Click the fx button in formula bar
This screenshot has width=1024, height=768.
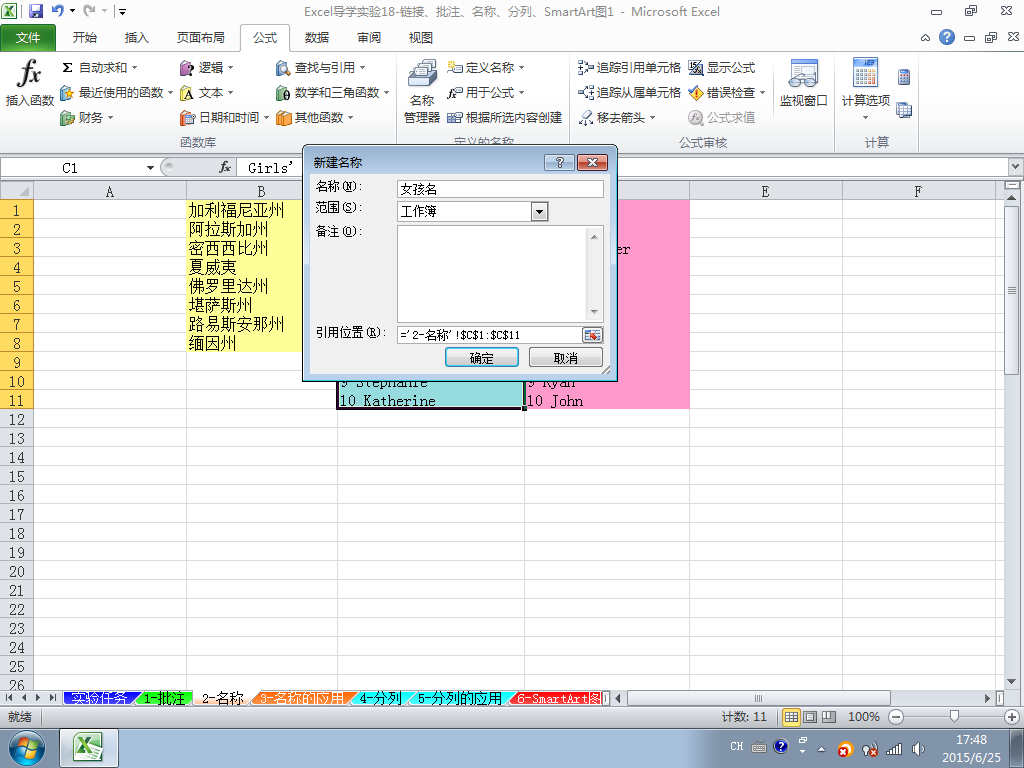[225, 168]
